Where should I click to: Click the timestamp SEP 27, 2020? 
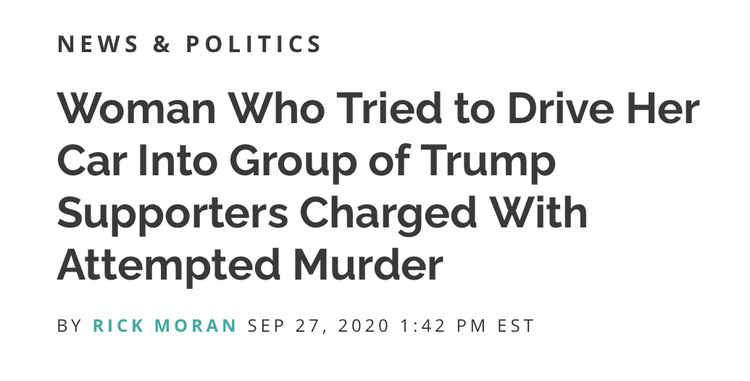[x=319, y=326]
